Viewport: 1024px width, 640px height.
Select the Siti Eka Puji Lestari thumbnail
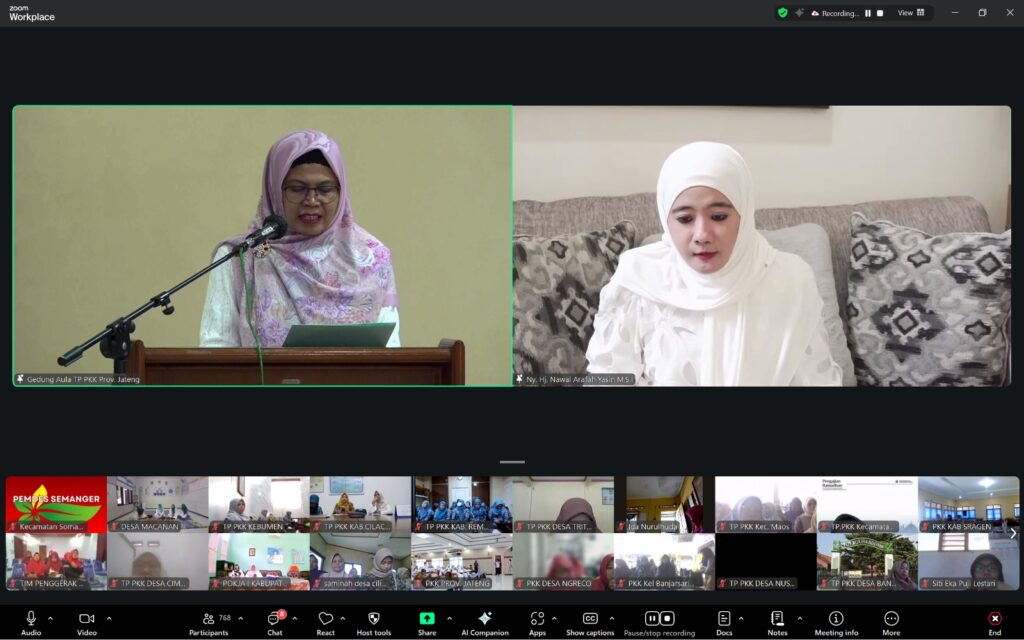click(x=968, y=562)
